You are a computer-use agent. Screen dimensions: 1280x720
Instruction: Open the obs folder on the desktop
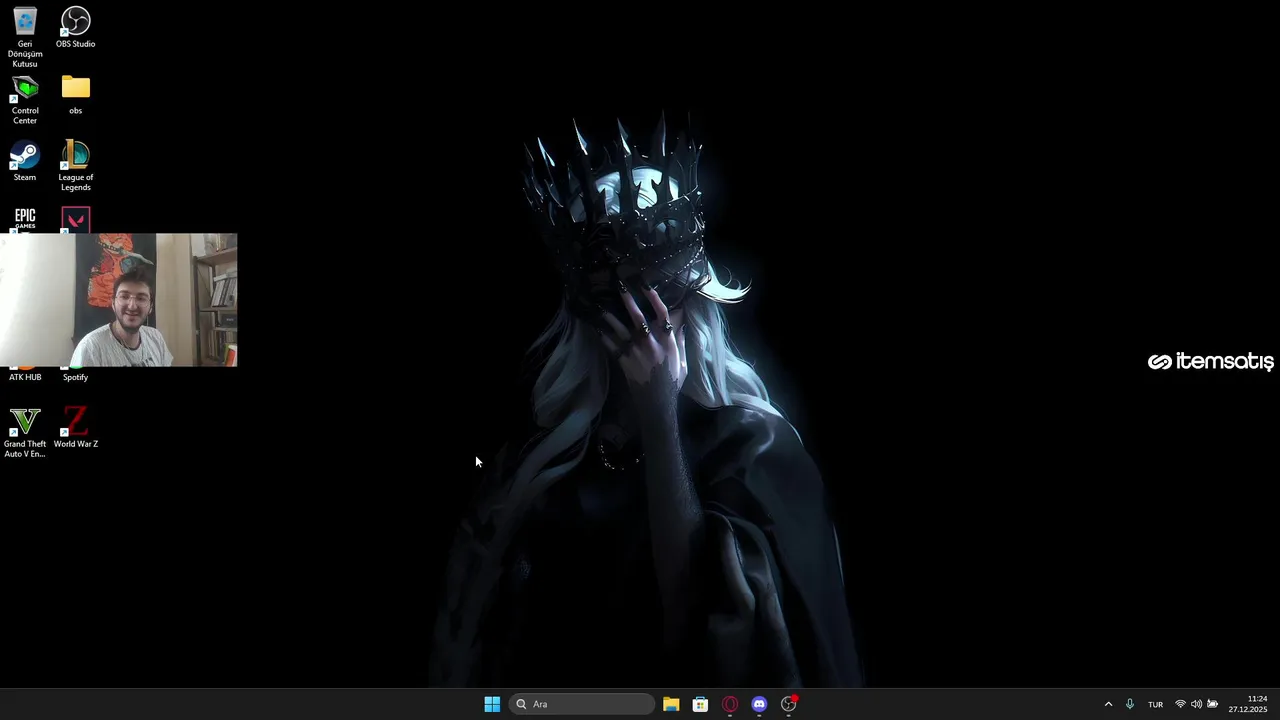tap(76, 95)
